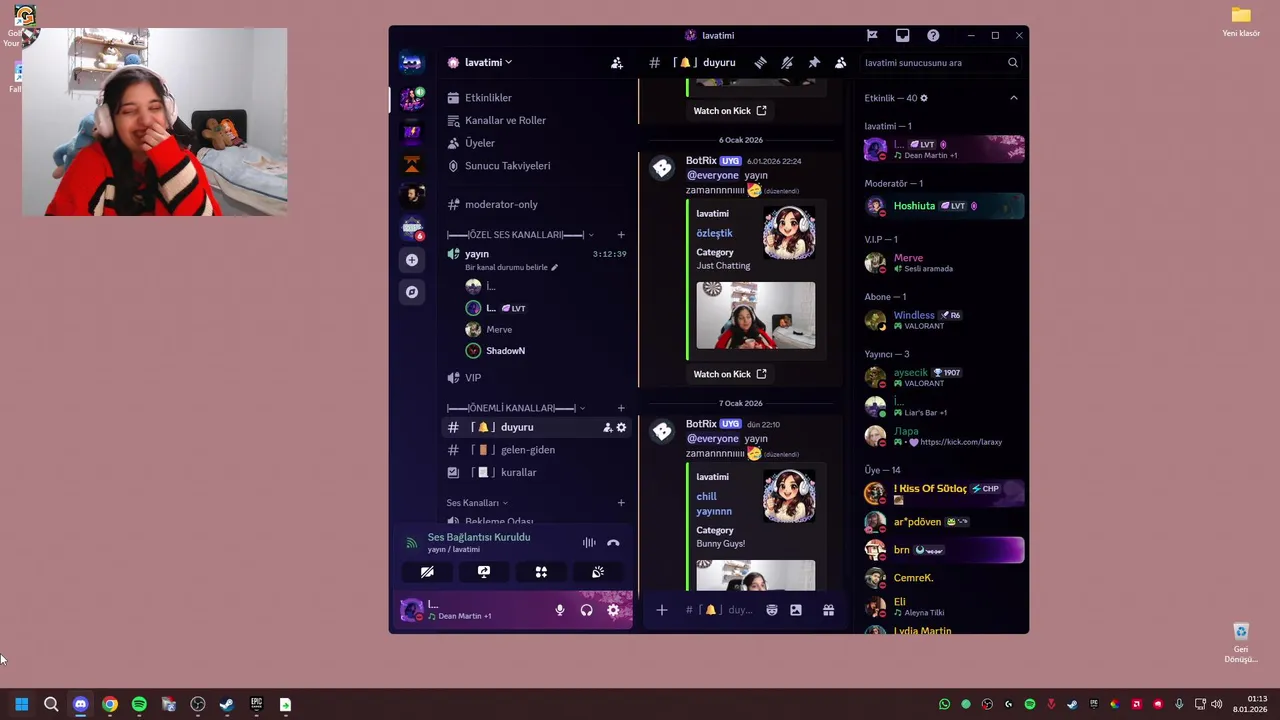
Task: Open Spotify from Windows taskbar
Action: (139, 705)
